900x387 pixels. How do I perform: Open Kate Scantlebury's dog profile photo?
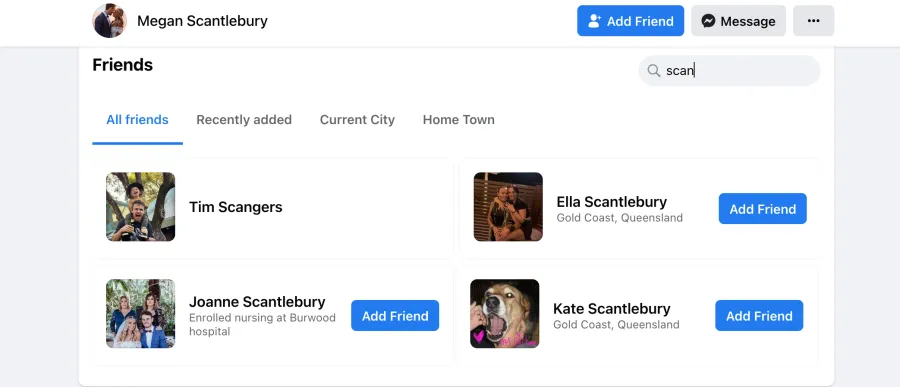pyautogui.click(x=505, y=314)
